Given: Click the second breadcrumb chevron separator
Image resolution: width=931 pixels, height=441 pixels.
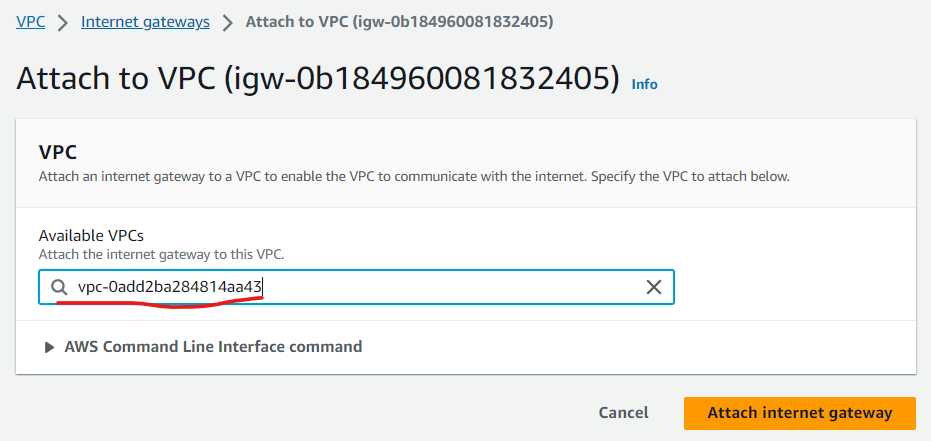Looking at the screenshot, I should (x=227, y=23).
